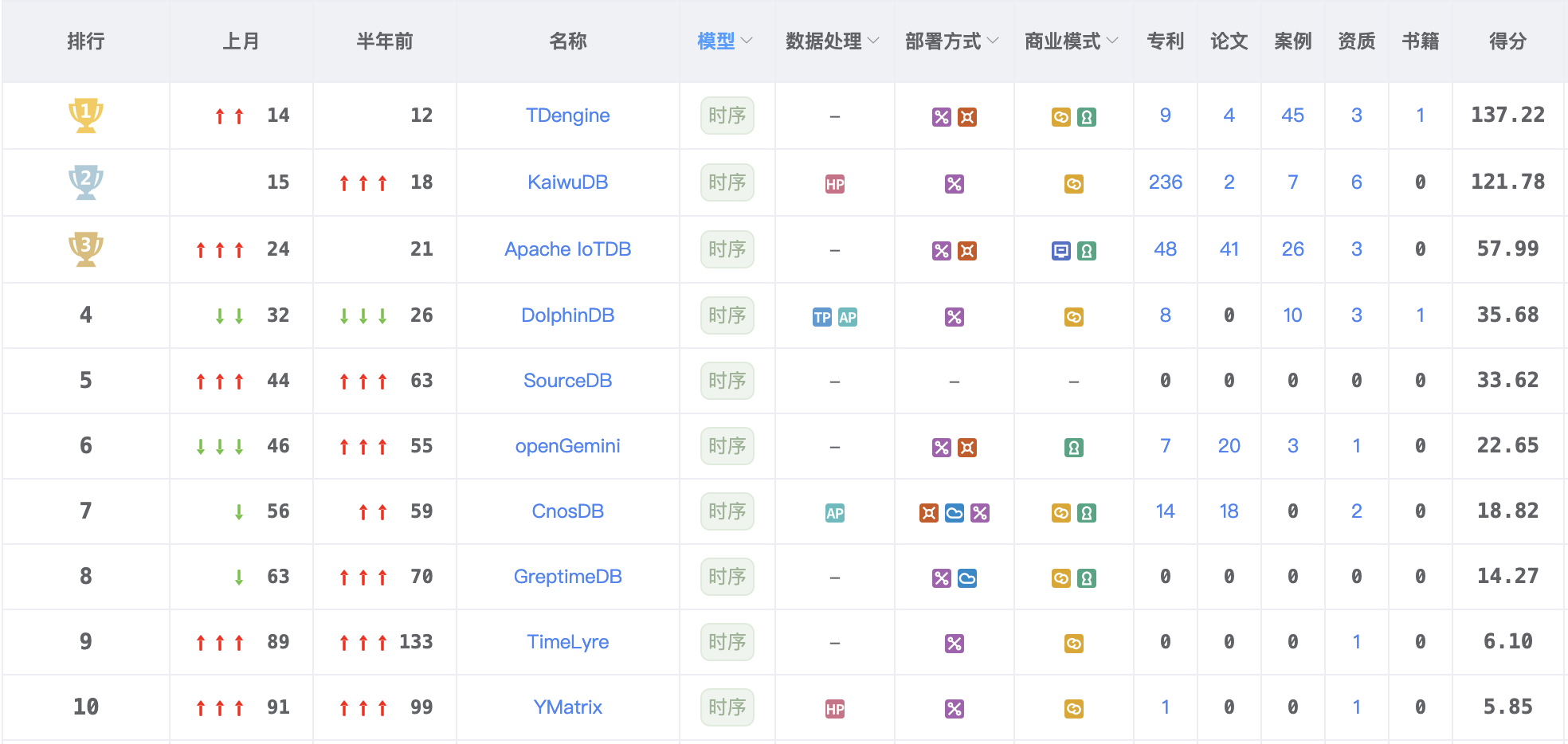Click the 论文 column header
The height and width of the screenshot is (744, 1568).
[x=1229, y=41]
